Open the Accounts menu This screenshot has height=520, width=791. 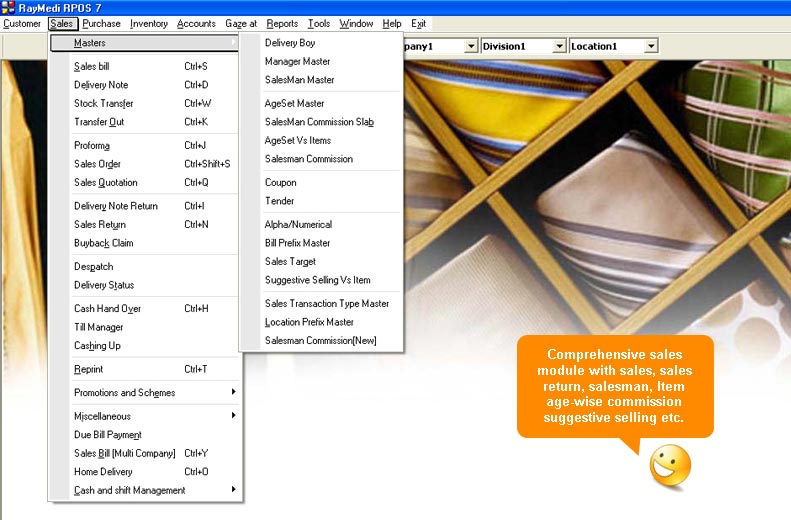[196, 24]
